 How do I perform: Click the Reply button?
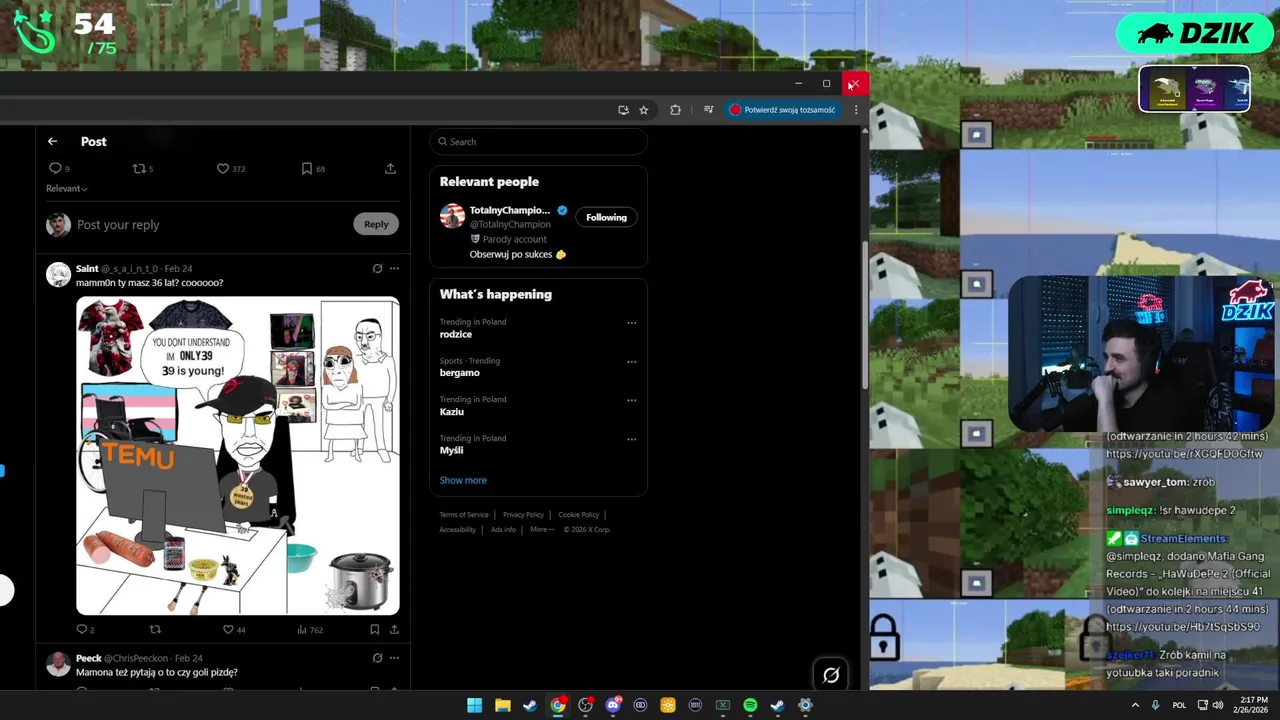[x=376, y=224]
